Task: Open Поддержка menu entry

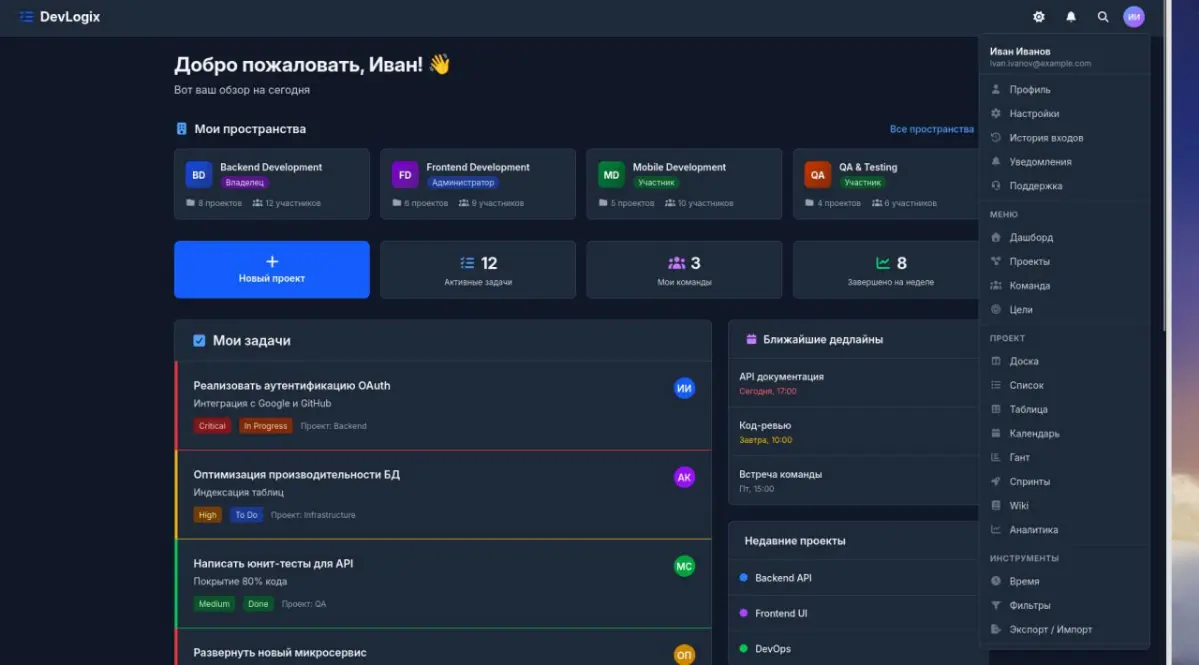Action: coord(1064,186)
